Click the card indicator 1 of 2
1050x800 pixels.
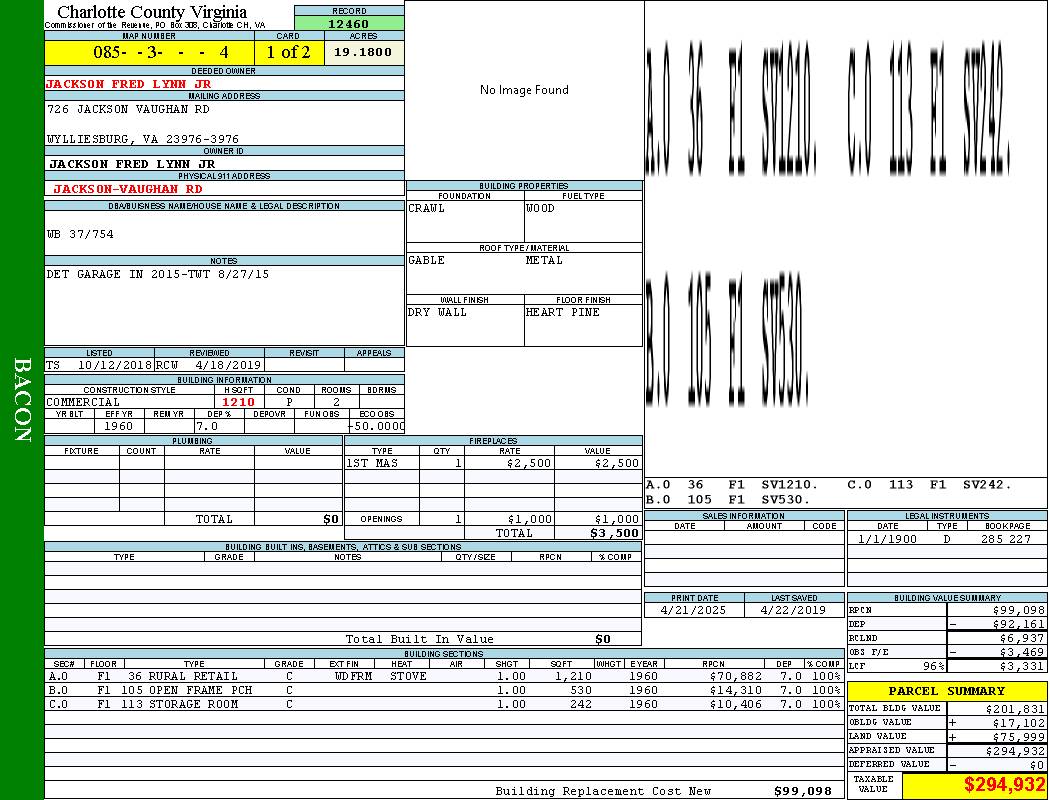point(289,52)
